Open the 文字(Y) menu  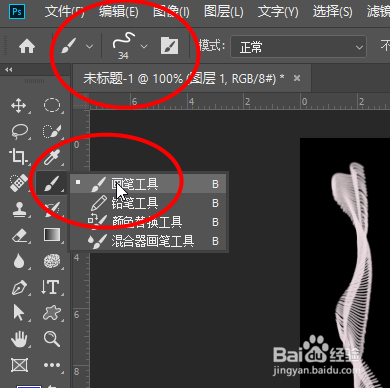tap(278, 12)
